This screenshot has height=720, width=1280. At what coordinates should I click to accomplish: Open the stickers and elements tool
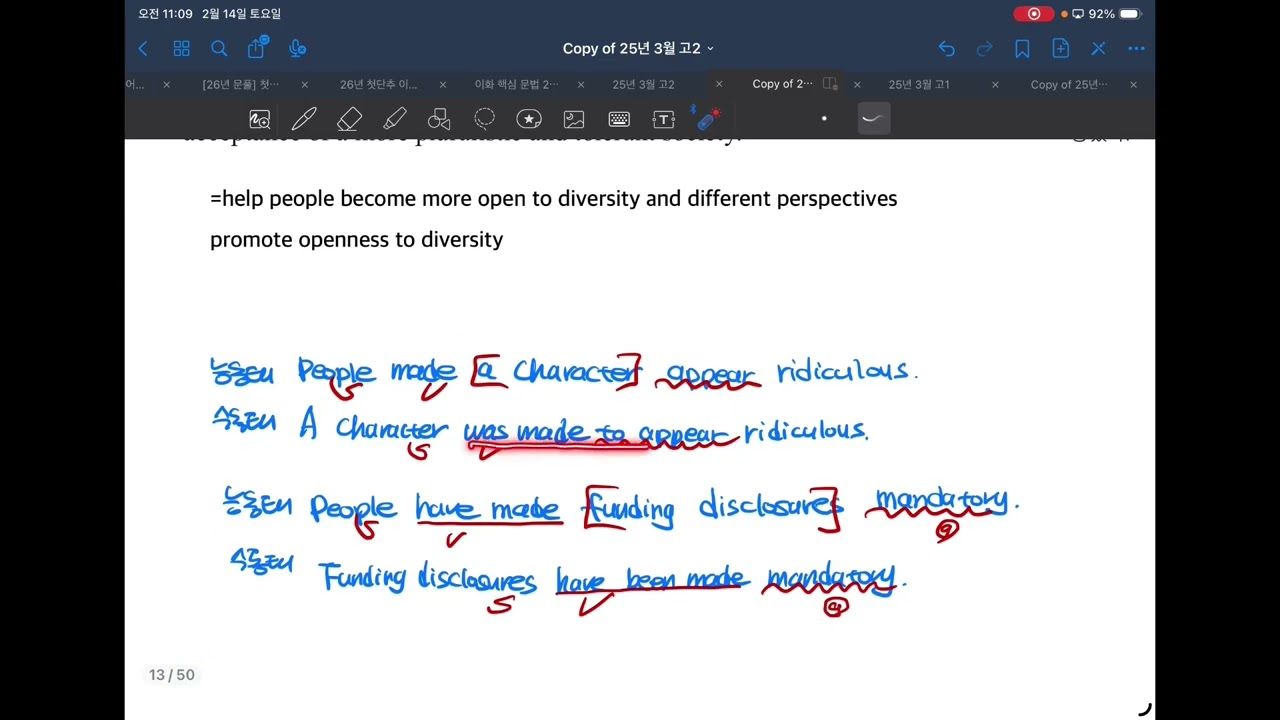tap(529, 120)
